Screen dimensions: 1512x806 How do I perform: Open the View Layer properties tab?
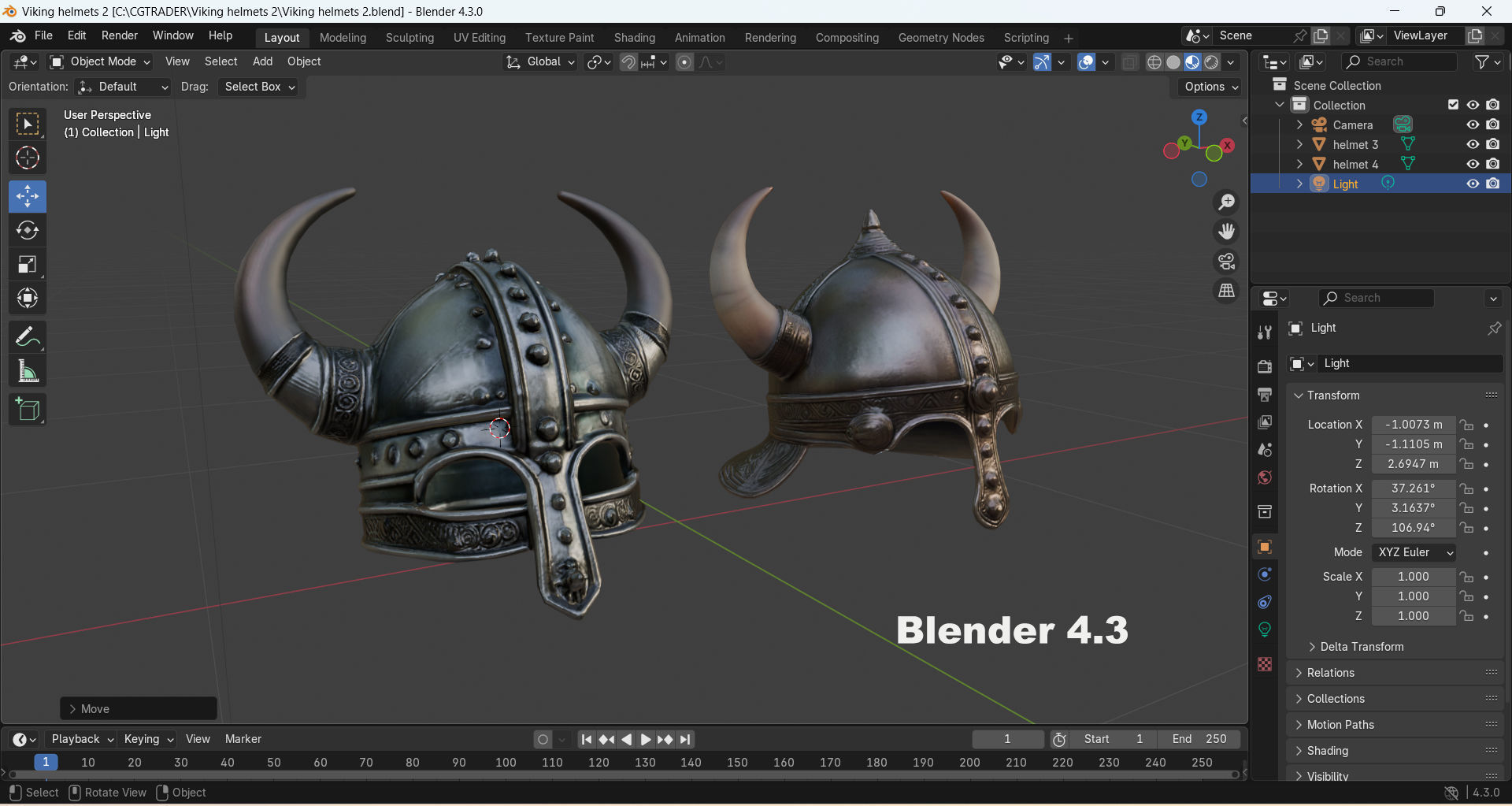[x=1265, y=422]
